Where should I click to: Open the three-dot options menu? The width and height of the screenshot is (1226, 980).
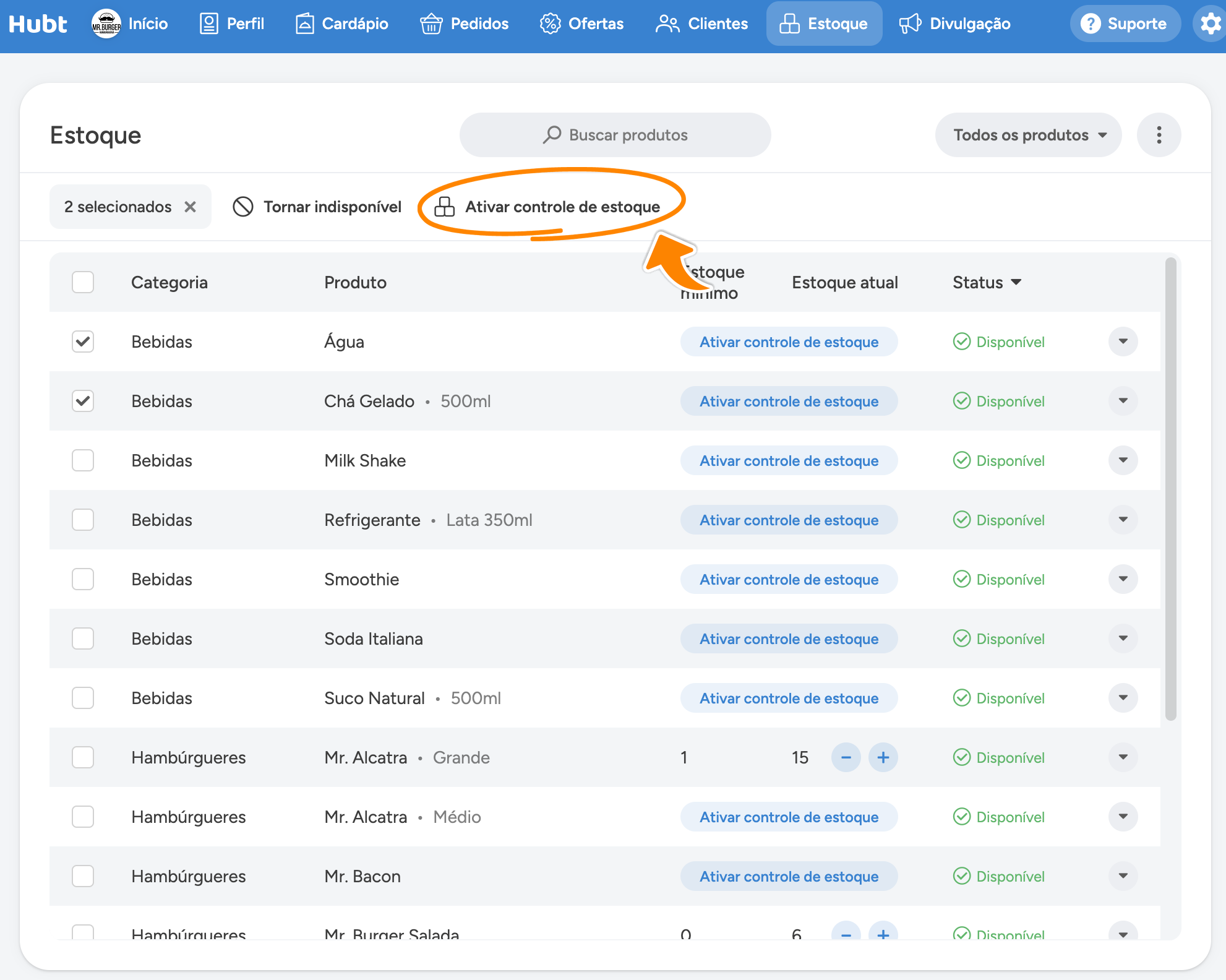[1159, 135]
